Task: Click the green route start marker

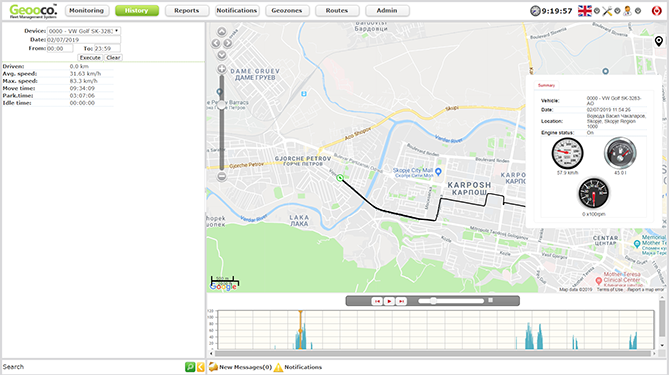Action: [x=340, y=178]
